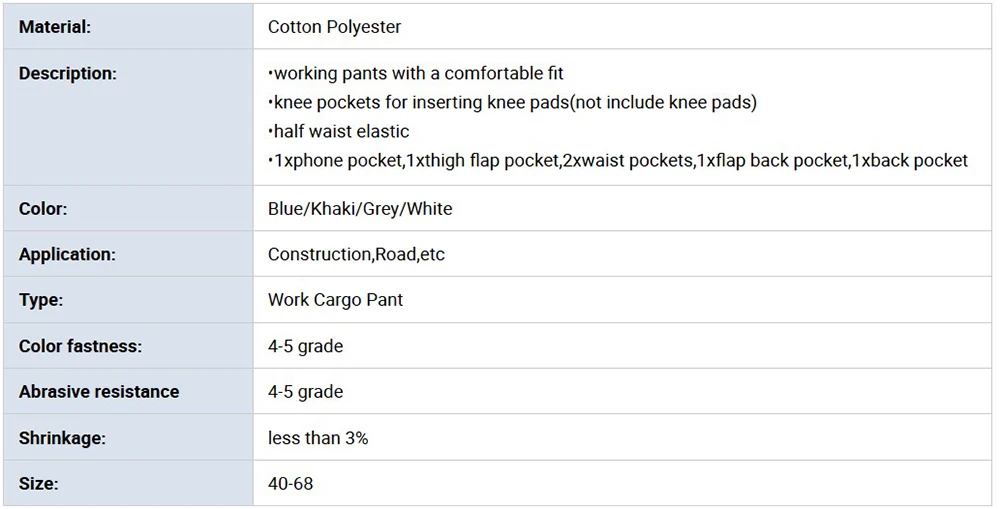Click the phone pocket list line
The height and width of the screenshot is (509, 1000).
click(618, 160)
